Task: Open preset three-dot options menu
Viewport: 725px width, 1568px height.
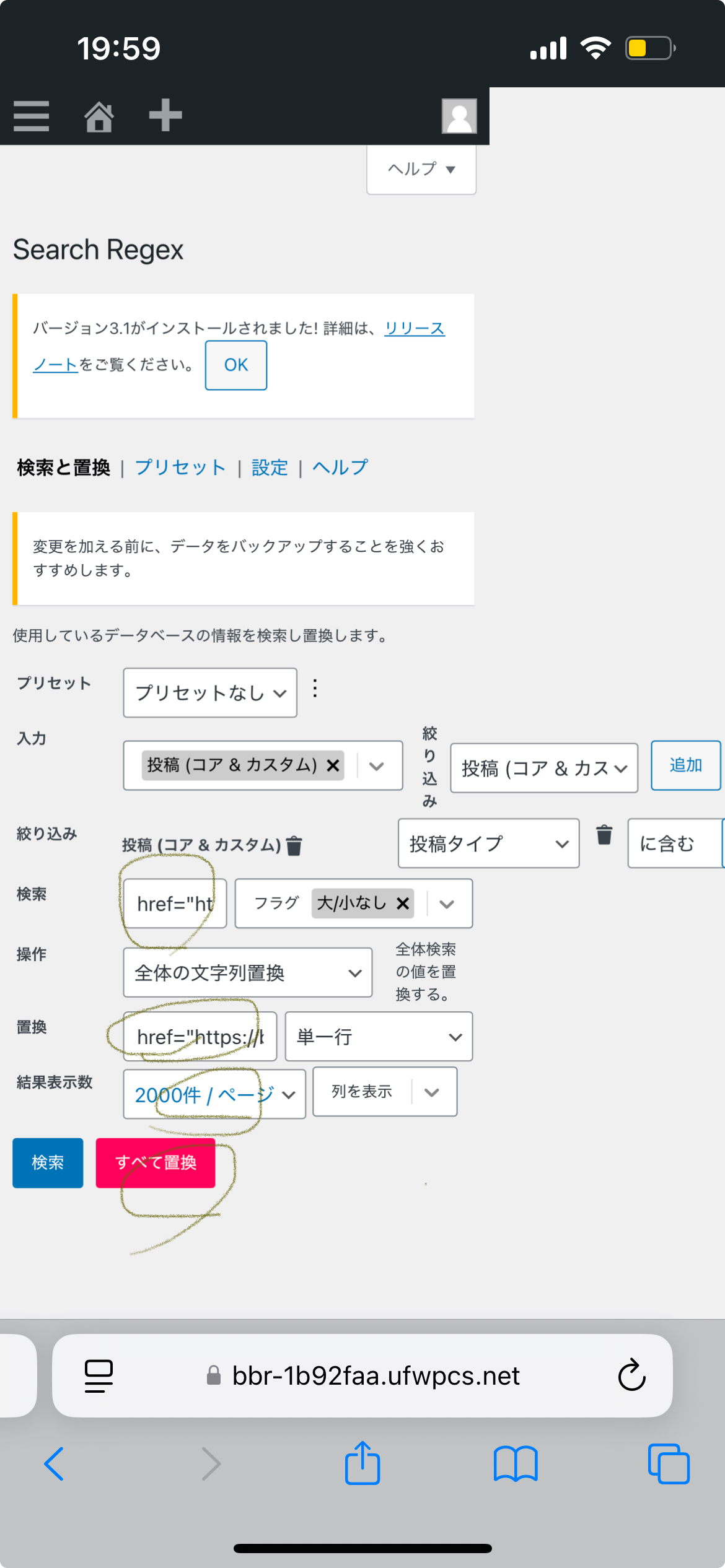Action: tap(315, 689)
